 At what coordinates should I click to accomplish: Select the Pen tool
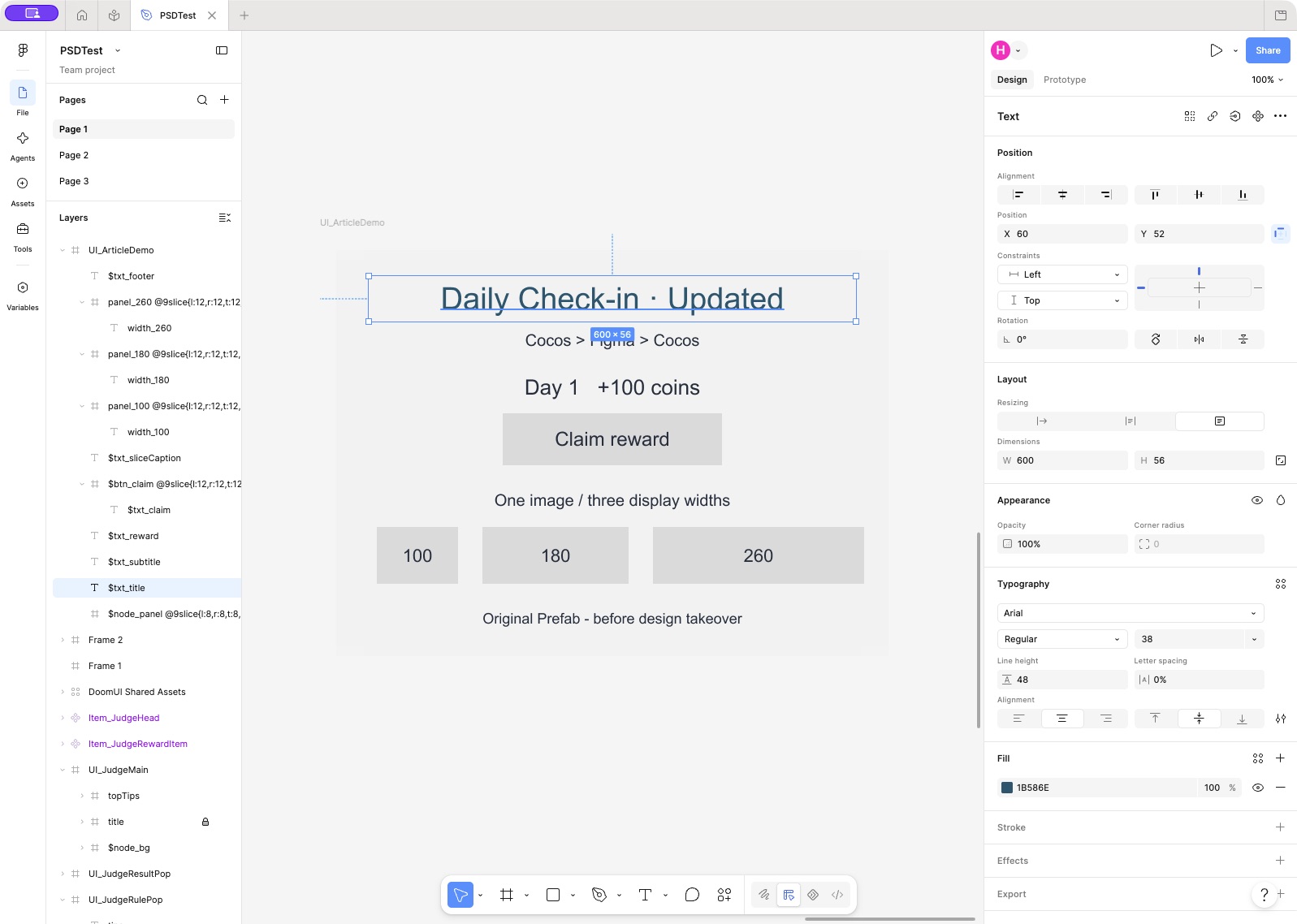(599, 895)
